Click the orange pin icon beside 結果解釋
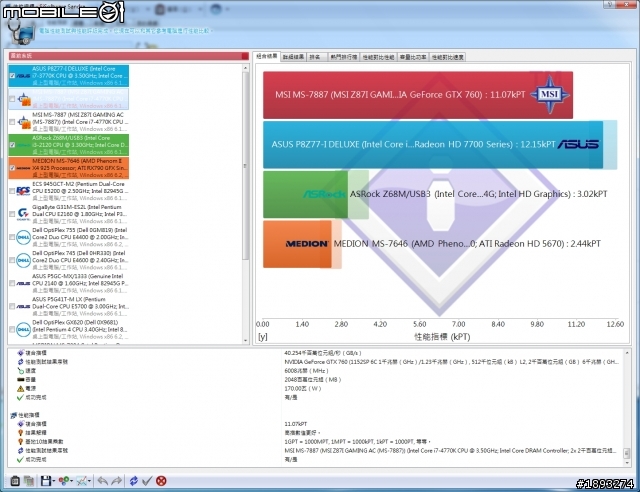This screenshot has width=640, height=492. (20, 432)
